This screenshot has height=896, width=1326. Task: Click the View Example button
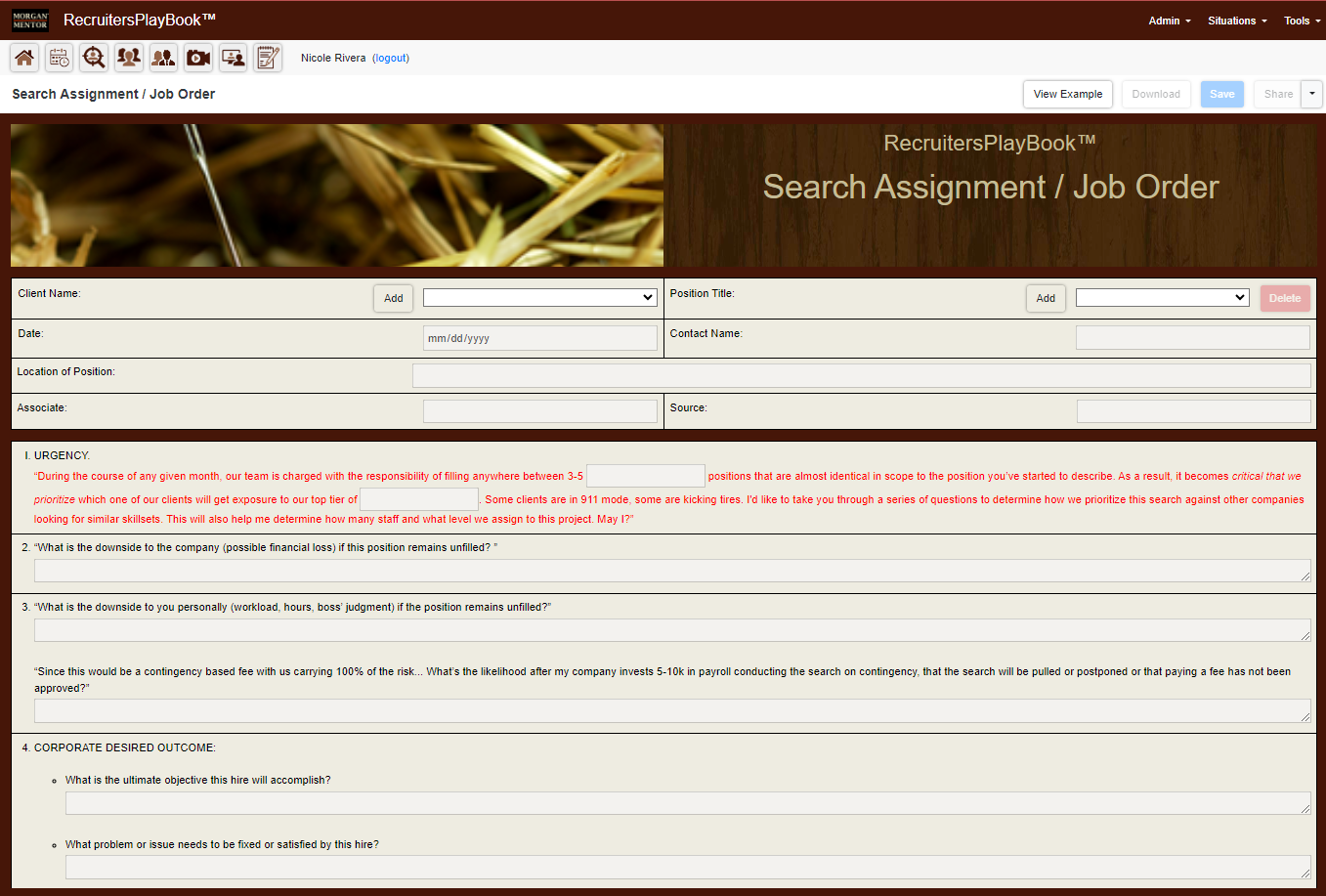[1068, 94]
